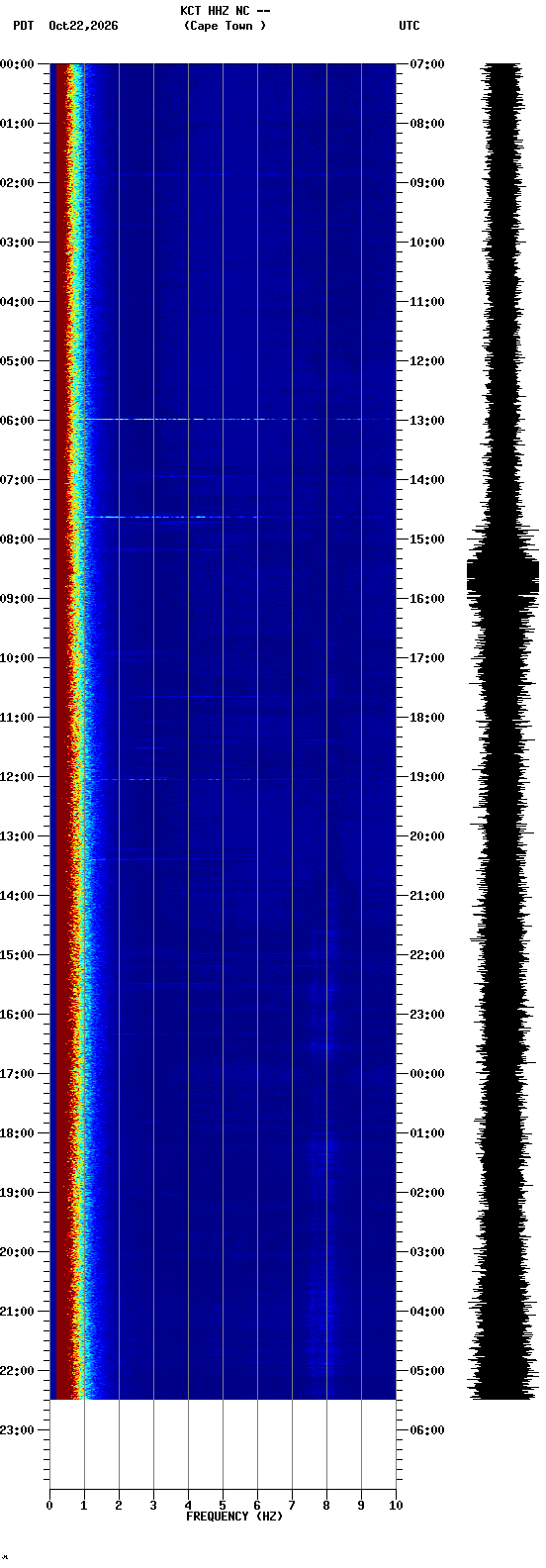Click the UTC time label '15:00'

pyautogui.click(x=427, y=539)
